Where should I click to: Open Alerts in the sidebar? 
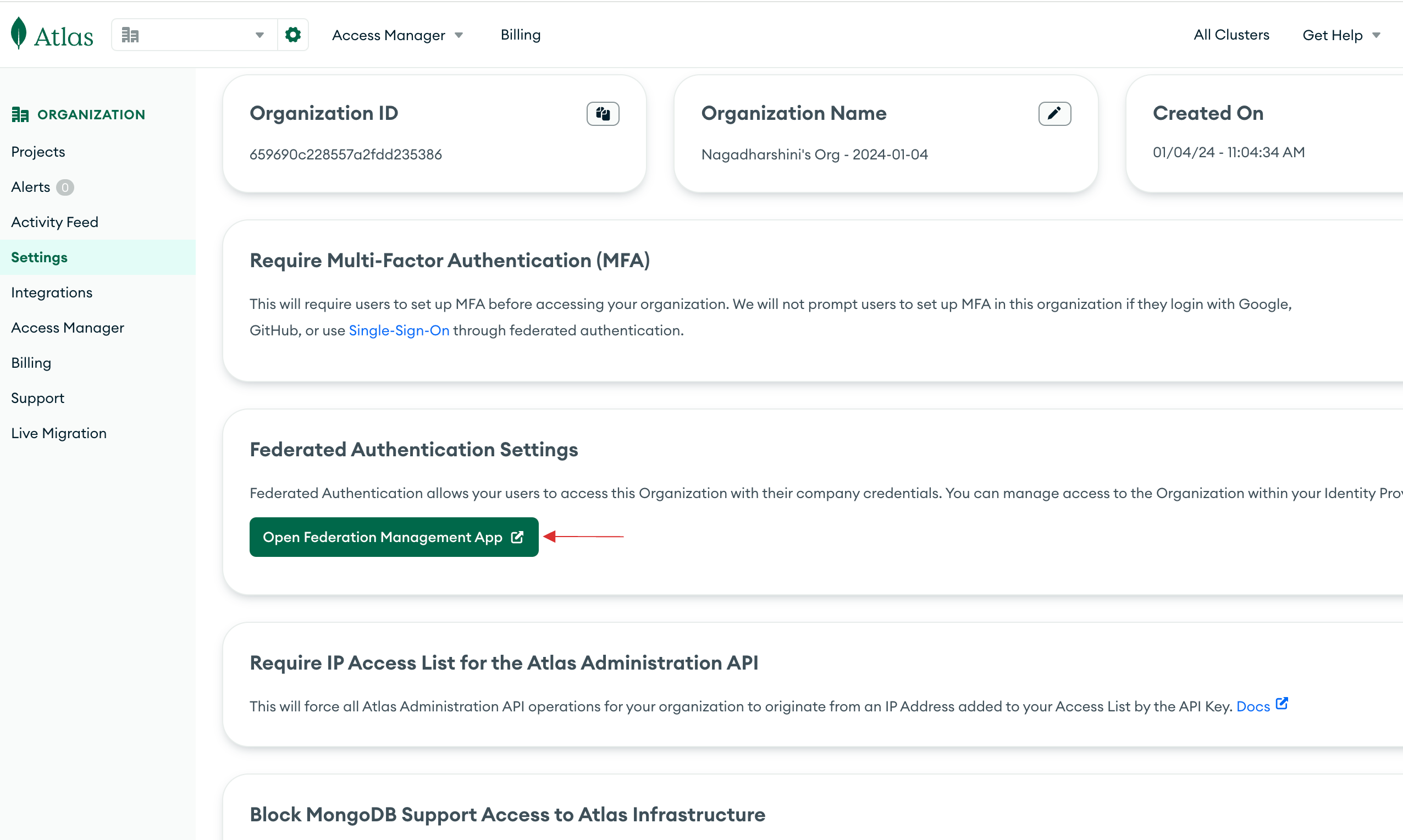pos(31,187)
